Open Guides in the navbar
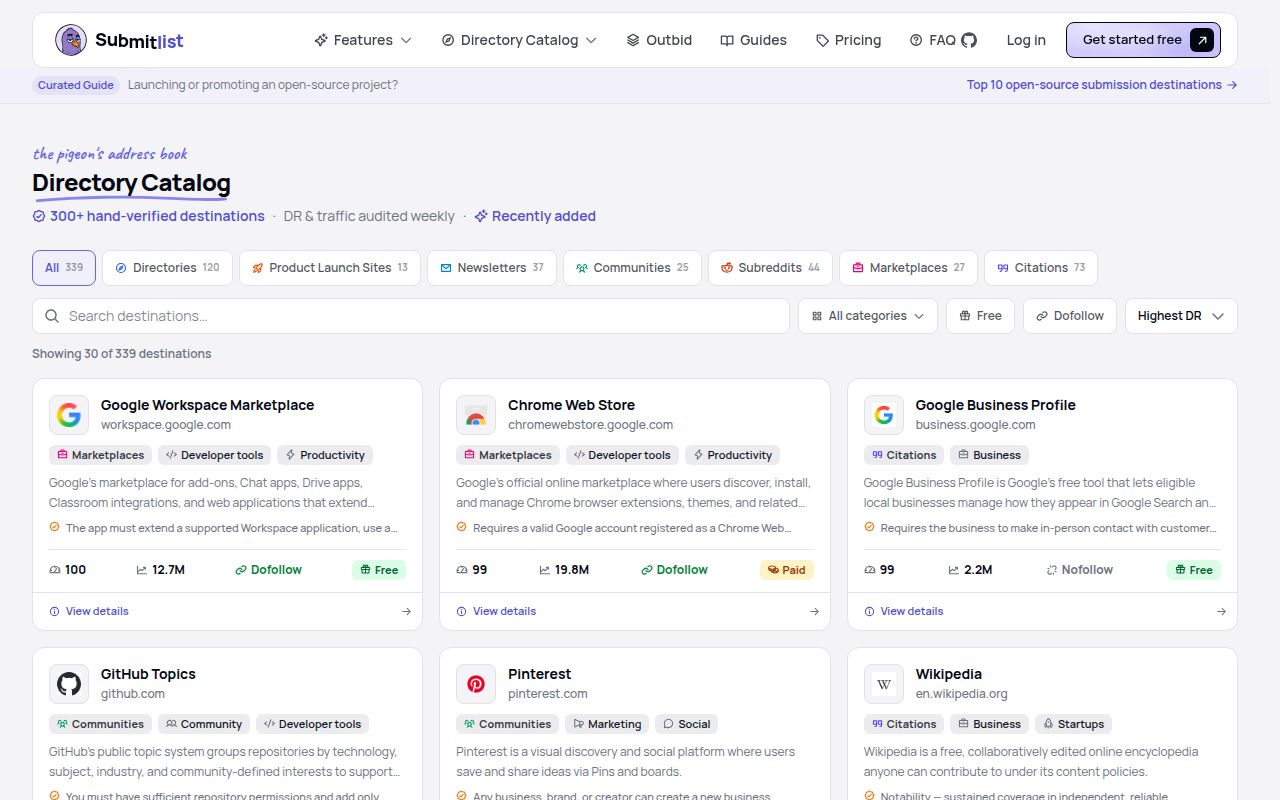The image size is (1280, 800). 753,40
